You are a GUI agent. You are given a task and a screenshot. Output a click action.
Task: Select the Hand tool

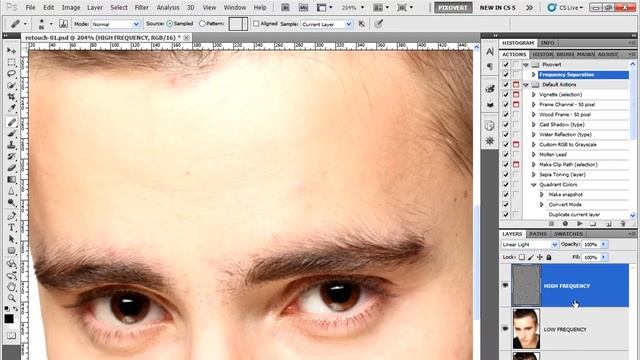(11, 287)
